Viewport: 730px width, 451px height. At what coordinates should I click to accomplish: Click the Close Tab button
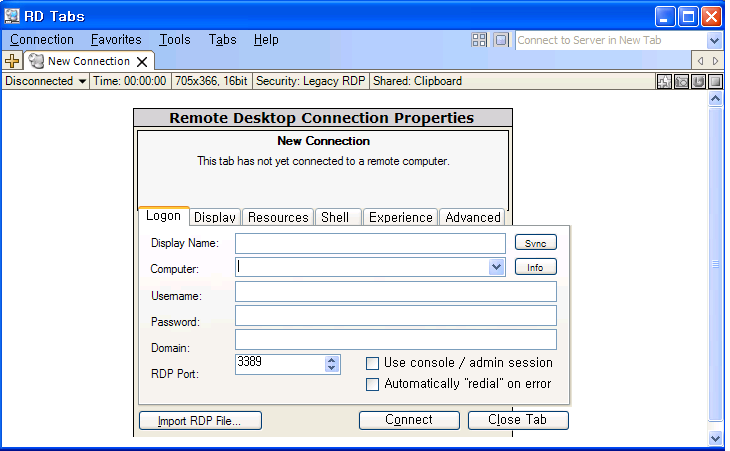pyautogui.click(x=518, y=420)
